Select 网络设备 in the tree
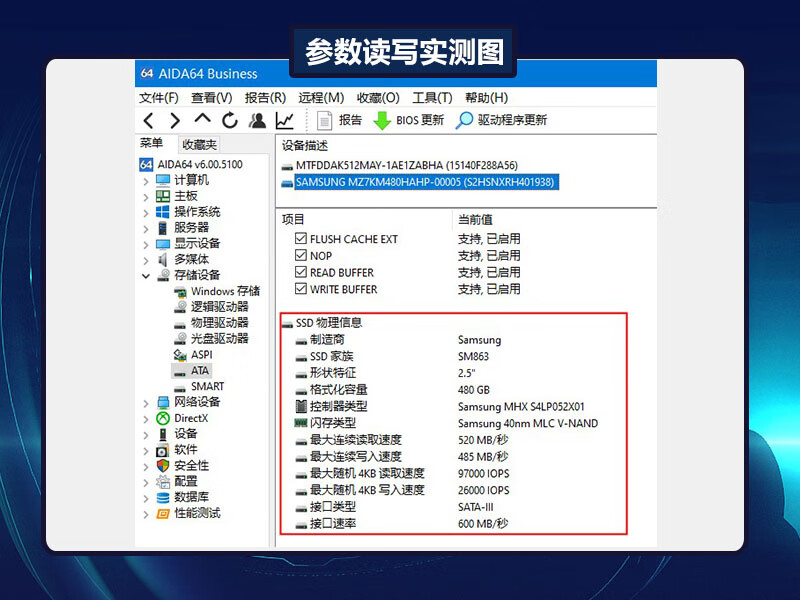Viewport: 800px width, 600px height. pyautogui.click(x=188, y=402)
